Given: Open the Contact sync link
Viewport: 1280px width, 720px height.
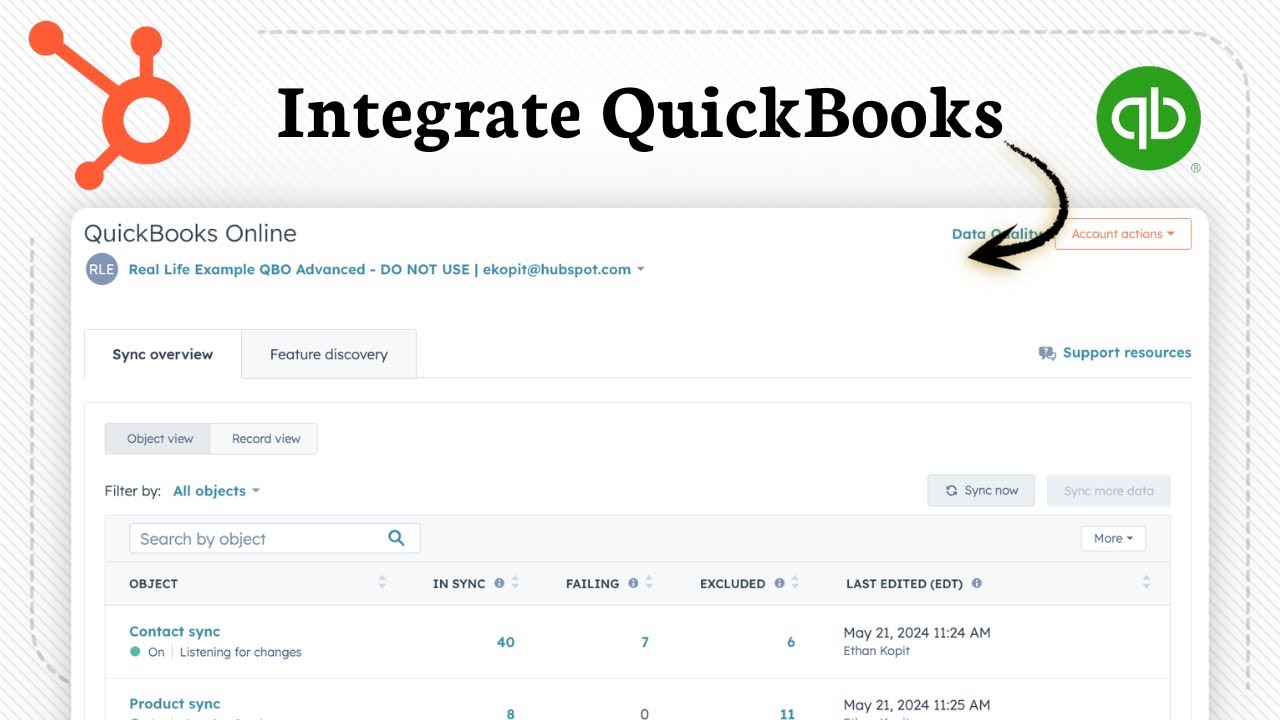Looking at the screenshot, I should [174, 631].
